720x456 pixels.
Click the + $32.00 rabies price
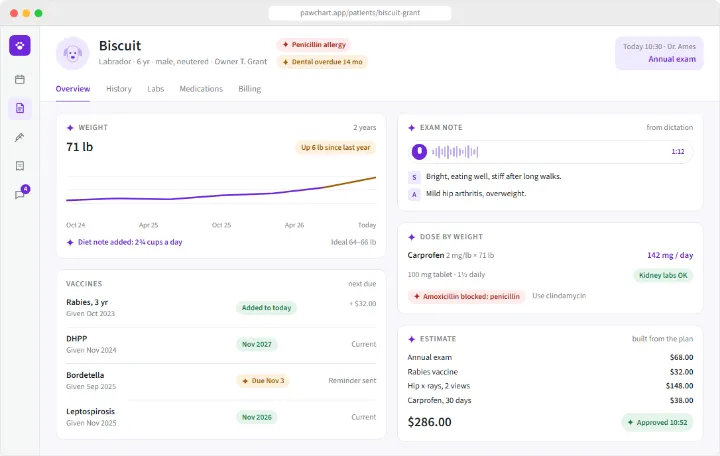[363, 304]
